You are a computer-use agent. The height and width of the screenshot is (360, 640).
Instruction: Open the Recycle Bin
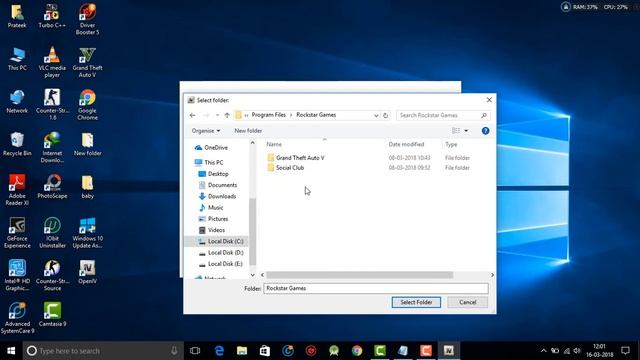17,144
